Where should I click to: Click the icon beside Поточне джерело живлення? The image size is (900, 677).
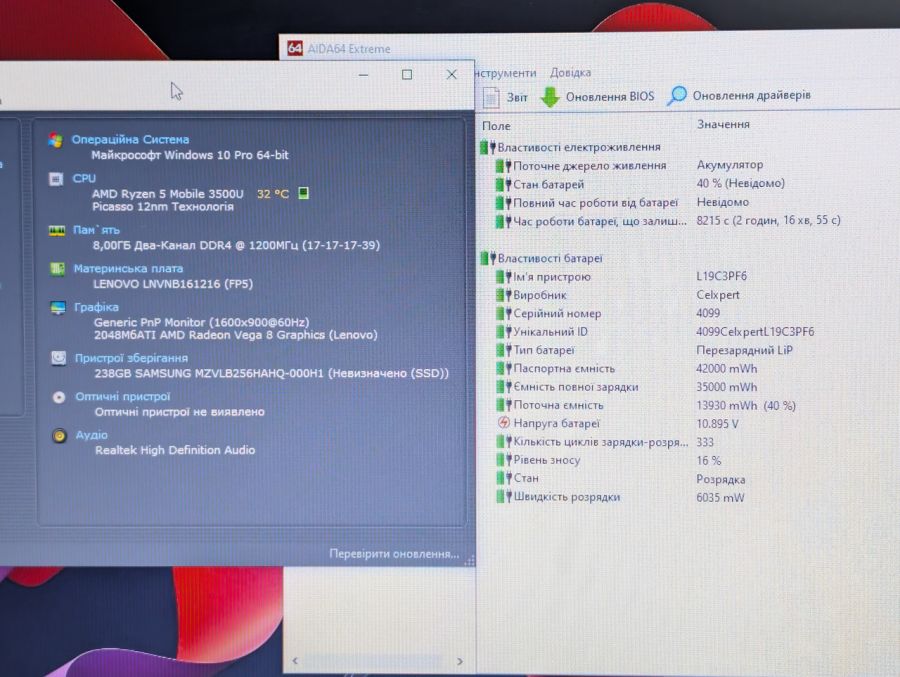tap(503, 166)
